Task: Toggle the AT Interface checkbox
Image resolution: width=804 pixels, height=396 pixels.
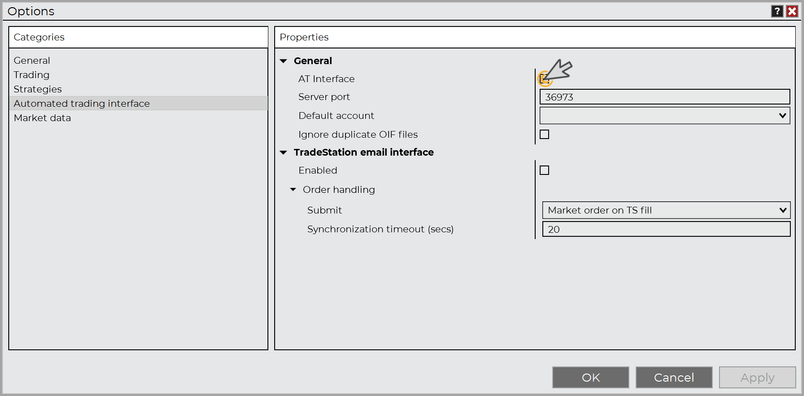Action: (545, 79)
